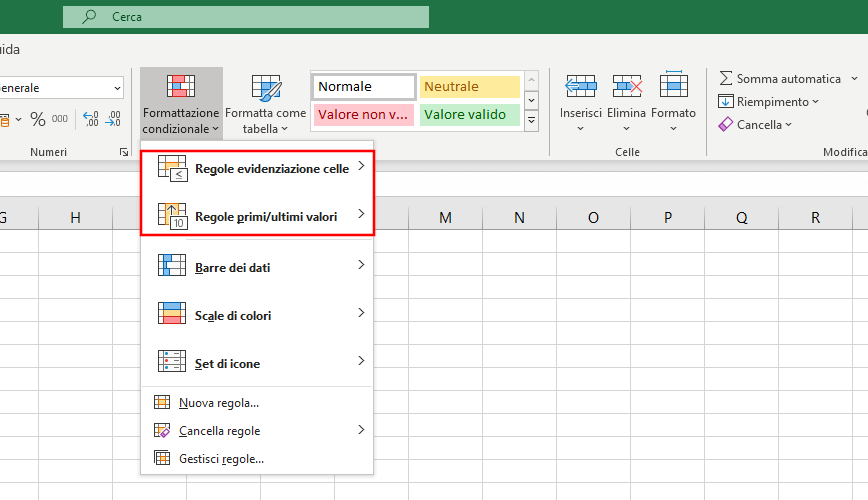Expand the Inserisci dropdown arrow

click(x=580, y=128)
